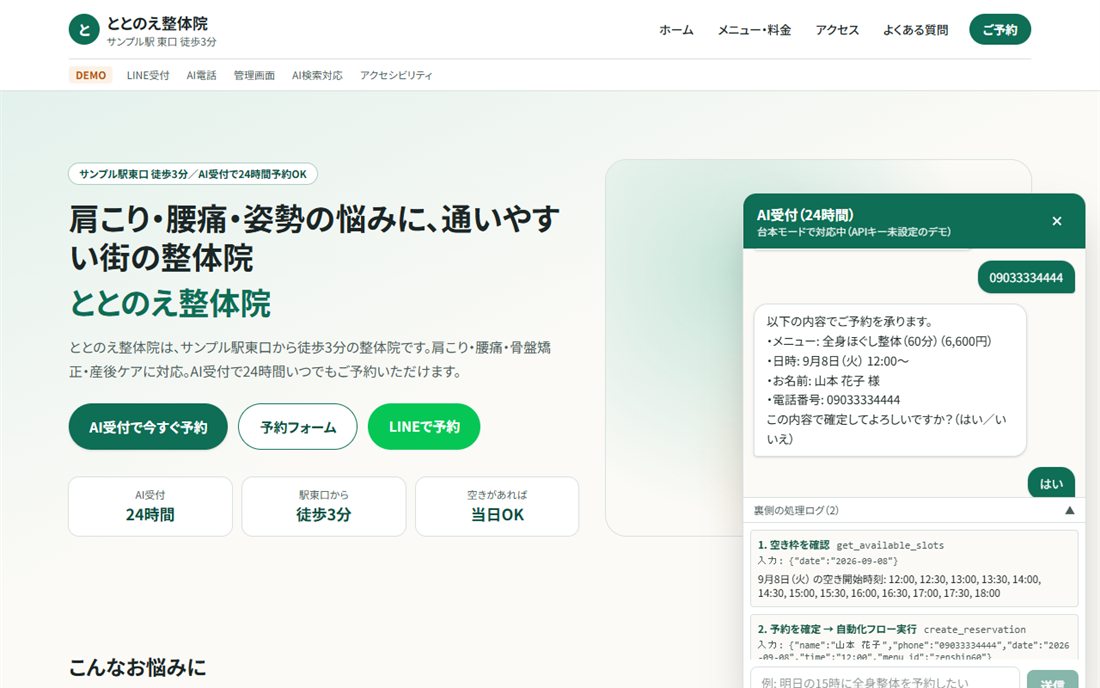Click the green LINEで予約 button

point(424,426)
